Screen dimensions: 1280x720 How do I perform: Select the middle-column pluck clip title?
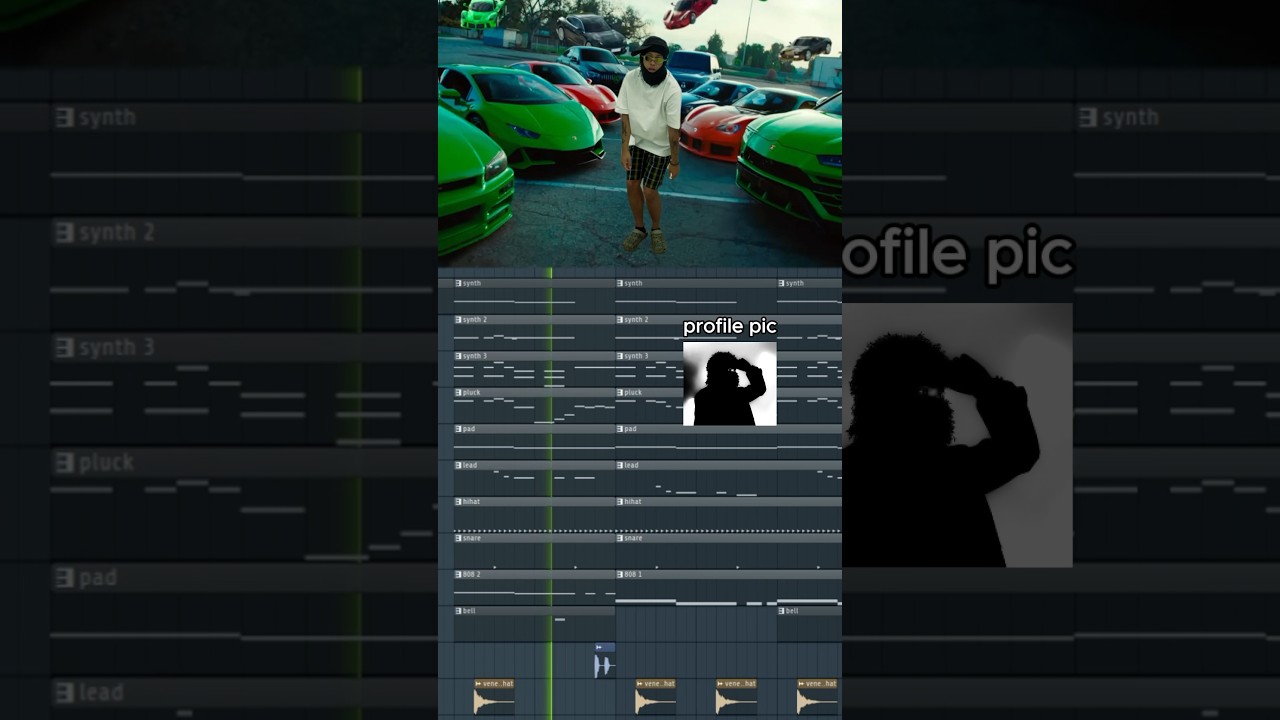634,393
